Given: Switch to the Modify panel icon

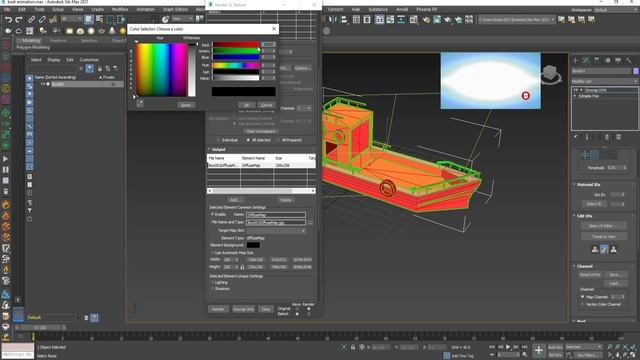Looking at the screenshot, I should tap(586, 60).
